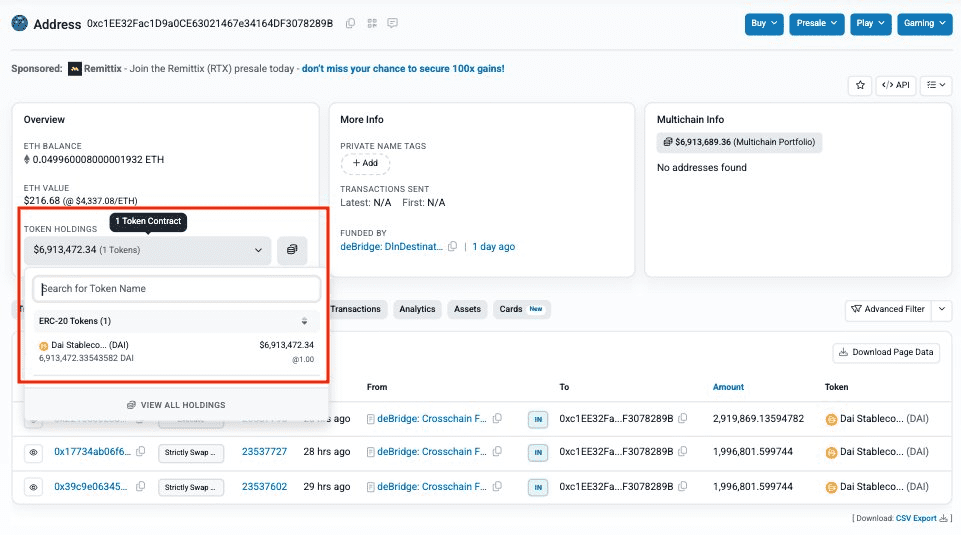Focus the Search for Token Name field
961x535 pixels.
176,289
